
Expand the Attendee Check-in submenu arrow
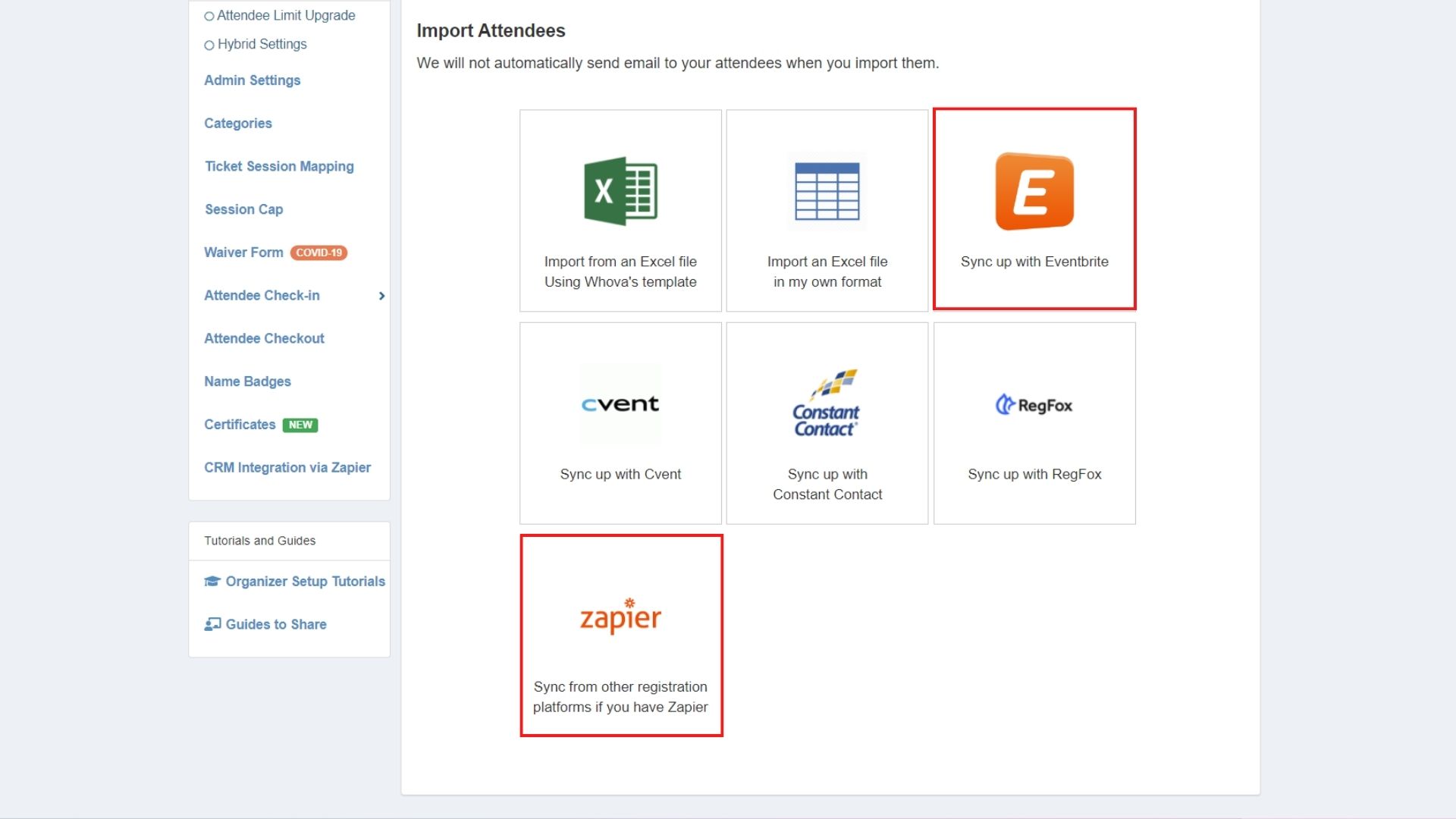(381, 296)
